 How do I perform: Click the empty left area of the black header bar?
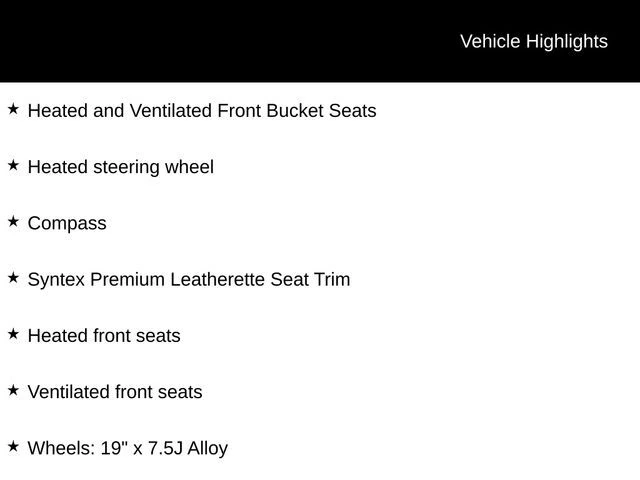click(x=150, y=41)
